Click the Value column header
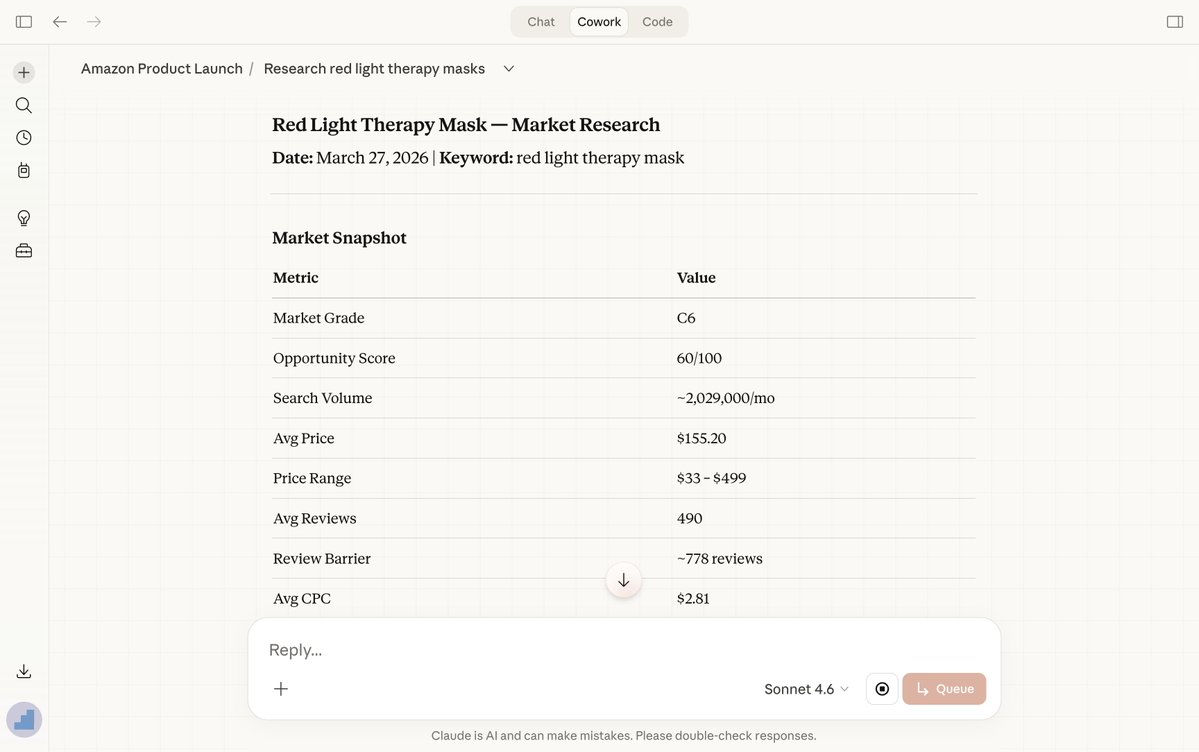1199x752 pixels. [x=696, y=278]
